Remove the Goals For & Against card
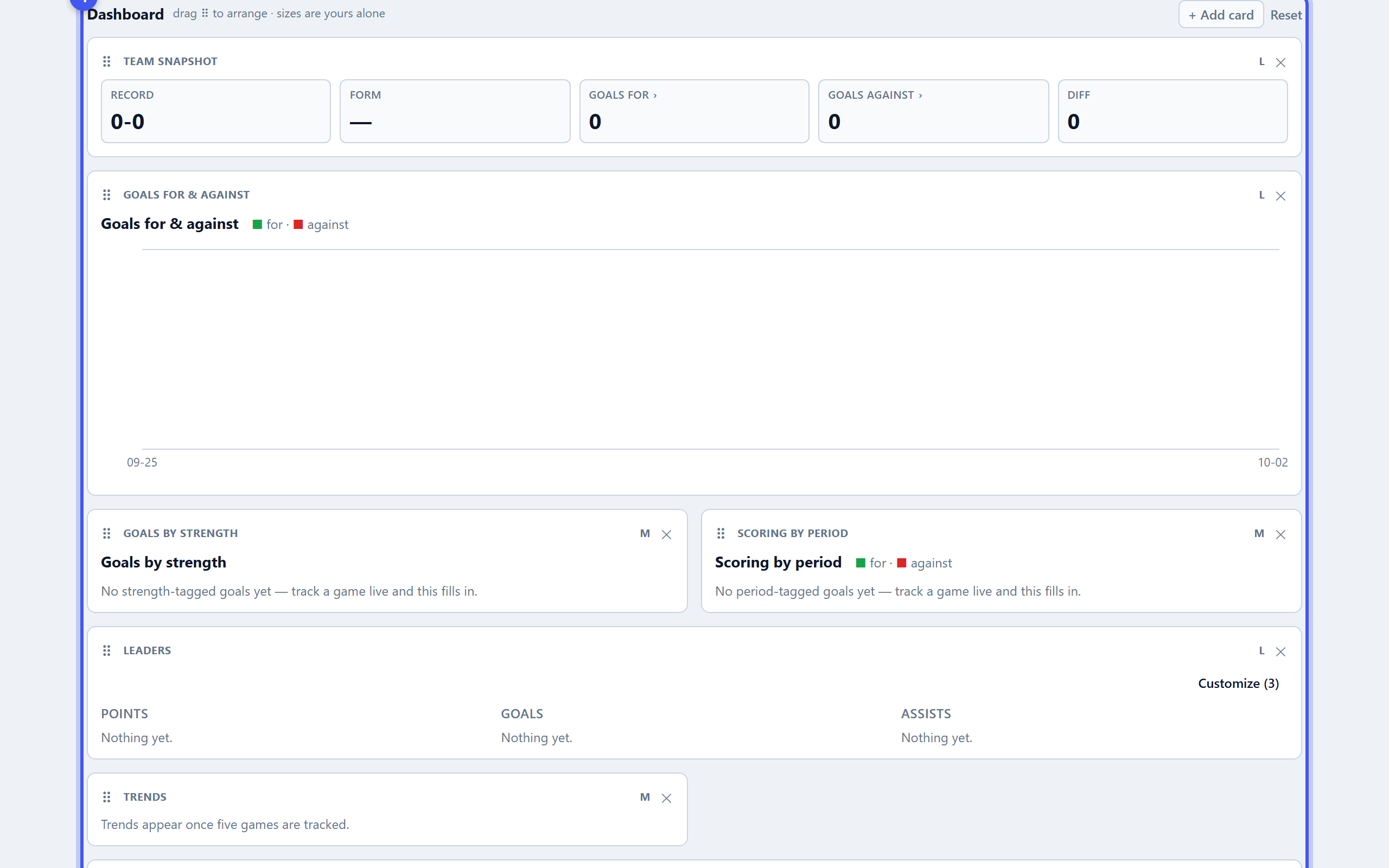1389x868 pixels. (1280, 196)
